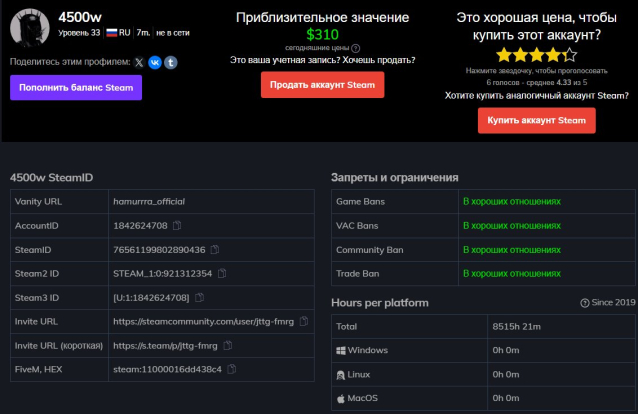Rate the account four stars
Viewport: 638px width, 414px height.
point(553,55)
